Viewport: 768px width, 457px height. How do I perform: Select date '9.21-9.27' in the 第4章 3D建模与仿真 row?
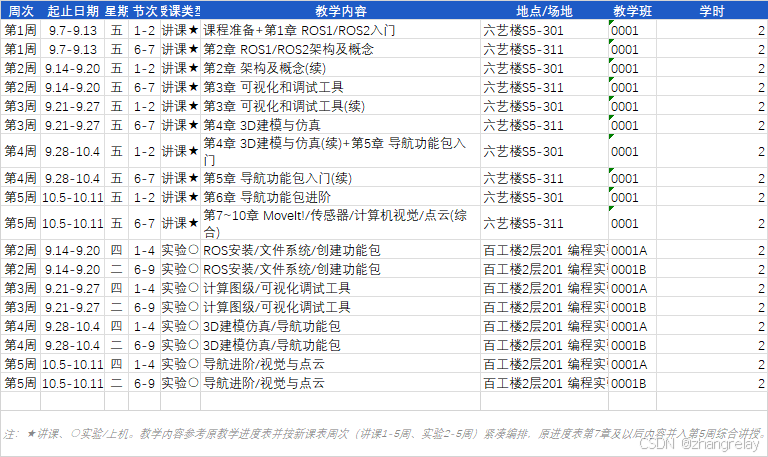click(x=72, y=125)
